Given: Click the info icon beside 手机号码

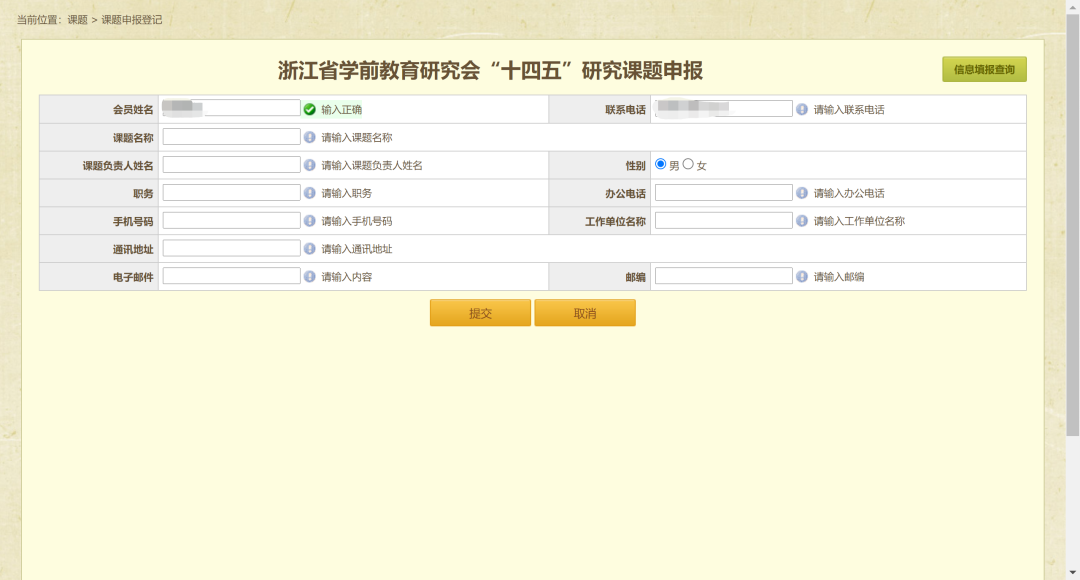Looking at the screenshot, I should click(x=310, y=220).
